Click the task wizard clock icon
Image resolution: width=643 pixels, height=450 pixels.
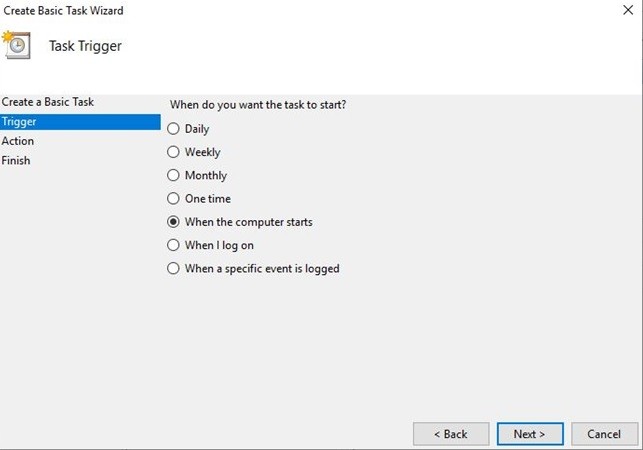[16, 45]
